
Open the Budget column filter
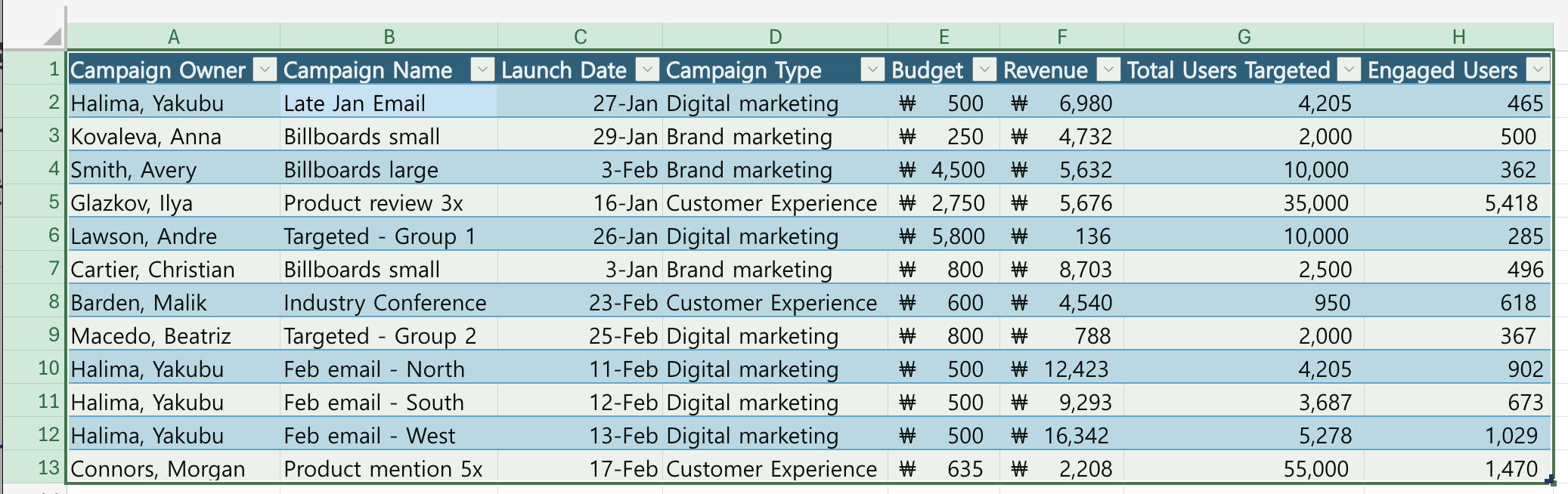pyautogui.click(x=984, y=70)
